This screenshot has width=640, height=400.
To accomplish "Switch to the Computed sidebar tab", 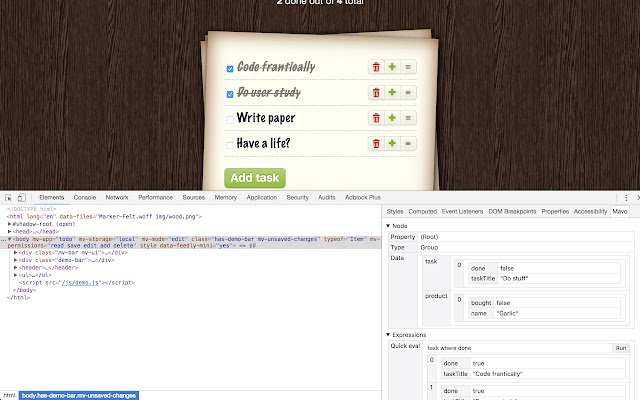I will pyautogui.click(x=422, y=211).
